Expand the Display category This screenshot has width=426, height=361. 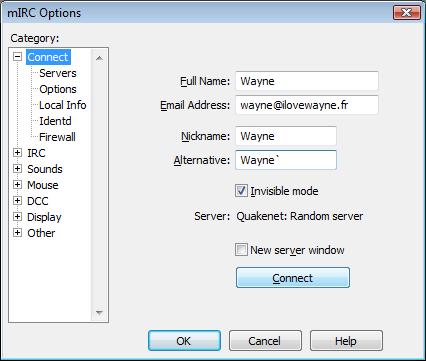(17, 217)
